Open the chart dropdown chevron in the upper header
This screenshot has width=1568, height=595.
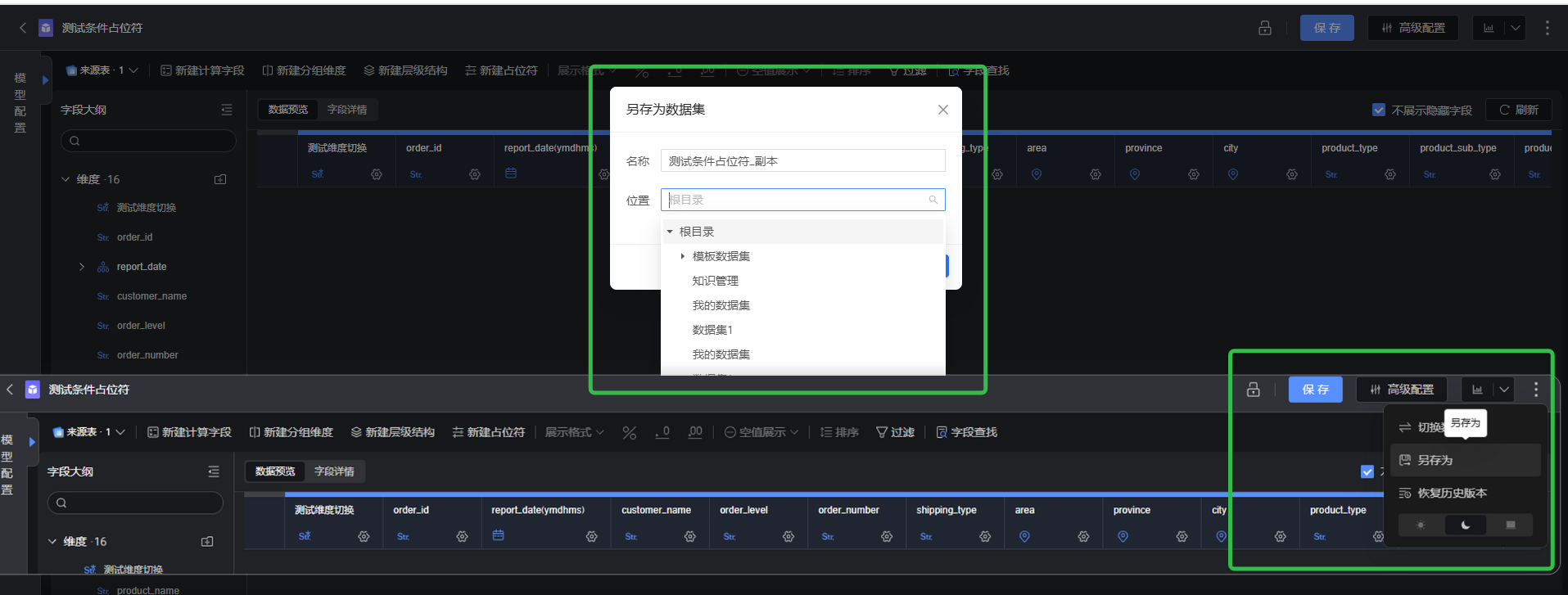pyautogui.click(x=1516, y=28)
